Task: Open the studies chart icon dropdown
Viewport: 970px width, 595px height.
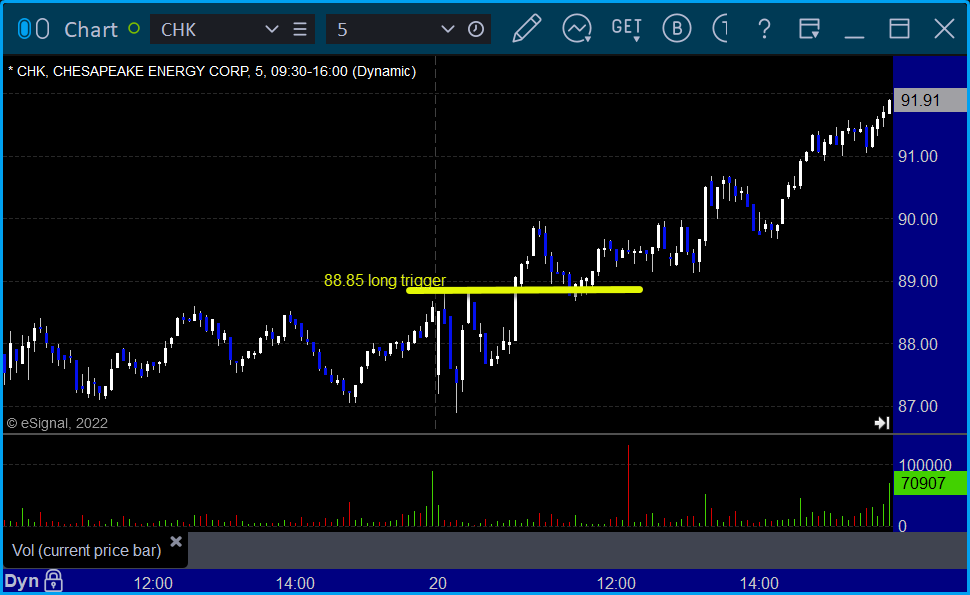Action: click(x=577, y=28)
